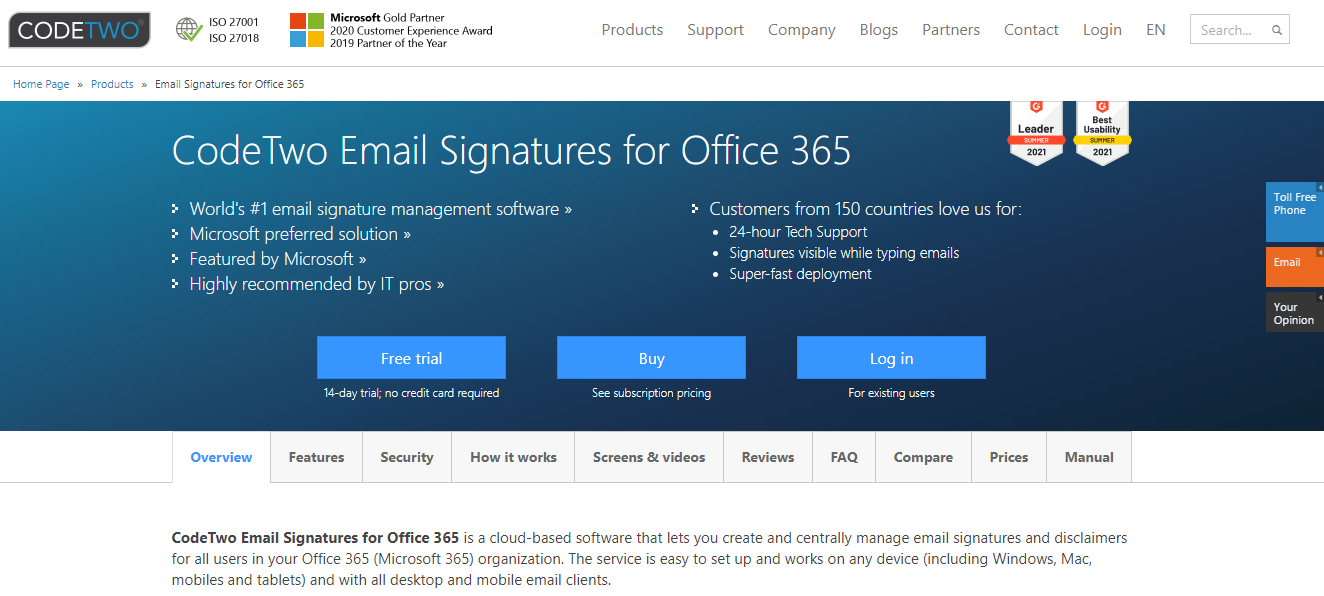This screenshot has width=1324, height=596.
Task: Click the 'See subscription pricing' caption
Action: [x=651, y=393]
